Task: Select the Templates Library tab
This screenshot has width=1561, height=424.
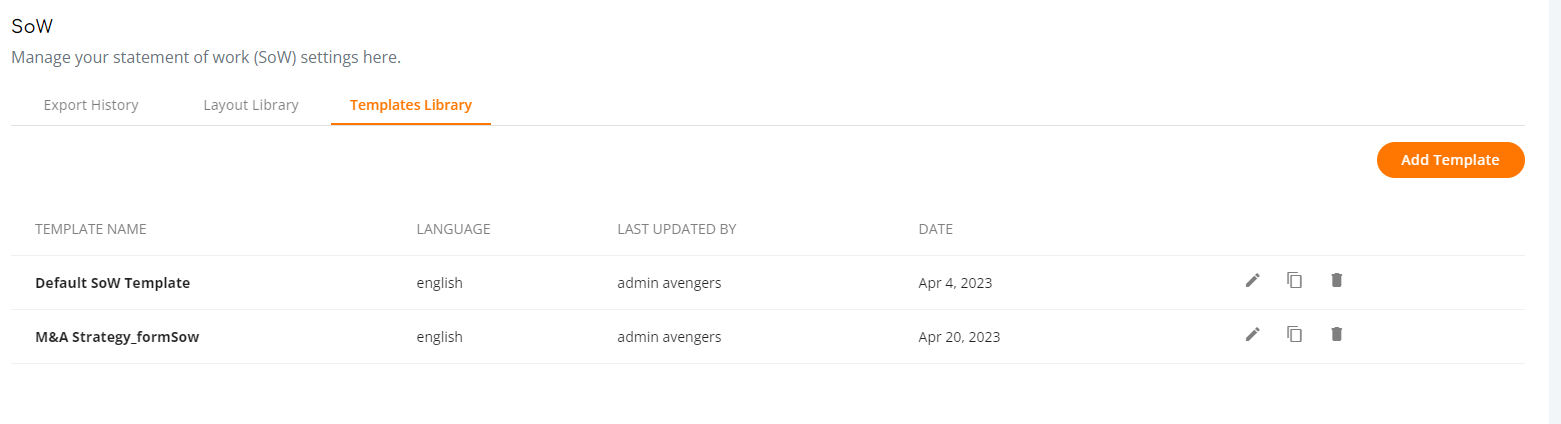Action: point(411,105)
